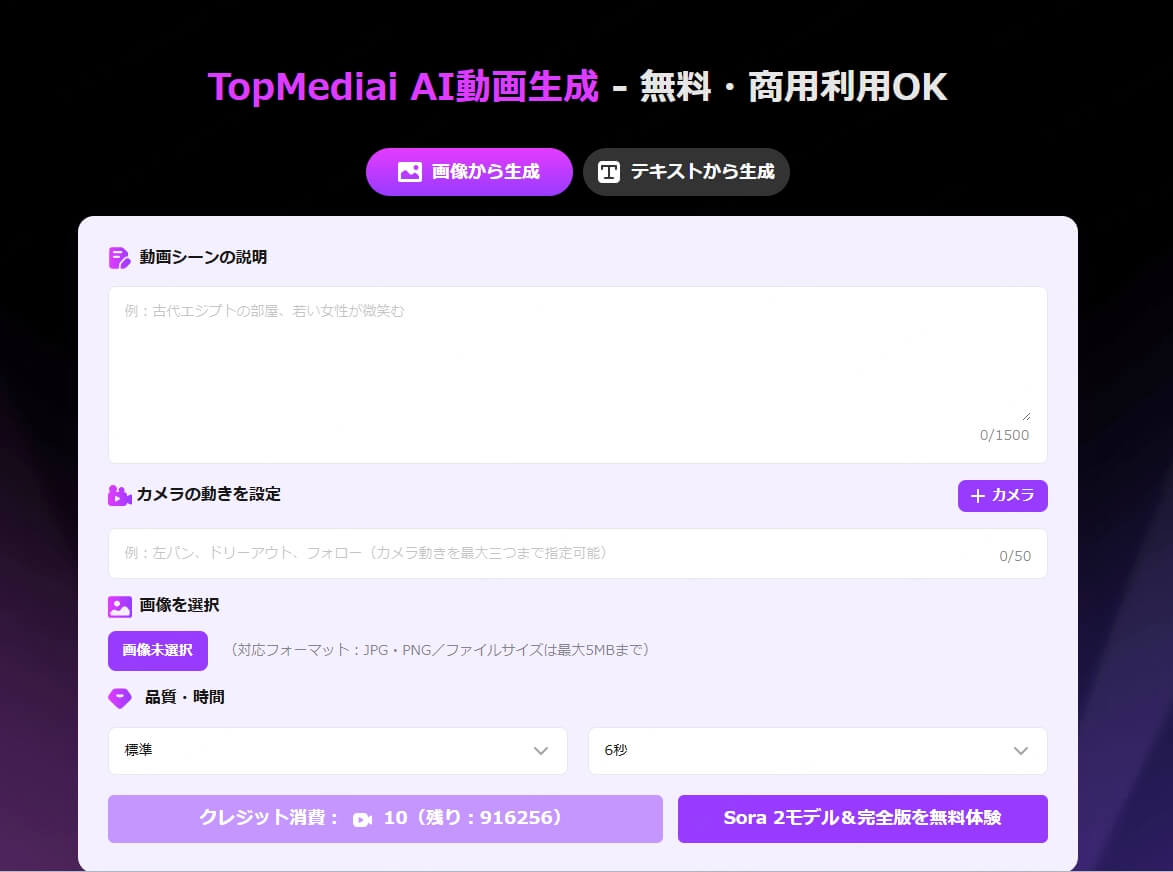
Task: Grab the description textarea resize handle
Action: [1025, 416]
